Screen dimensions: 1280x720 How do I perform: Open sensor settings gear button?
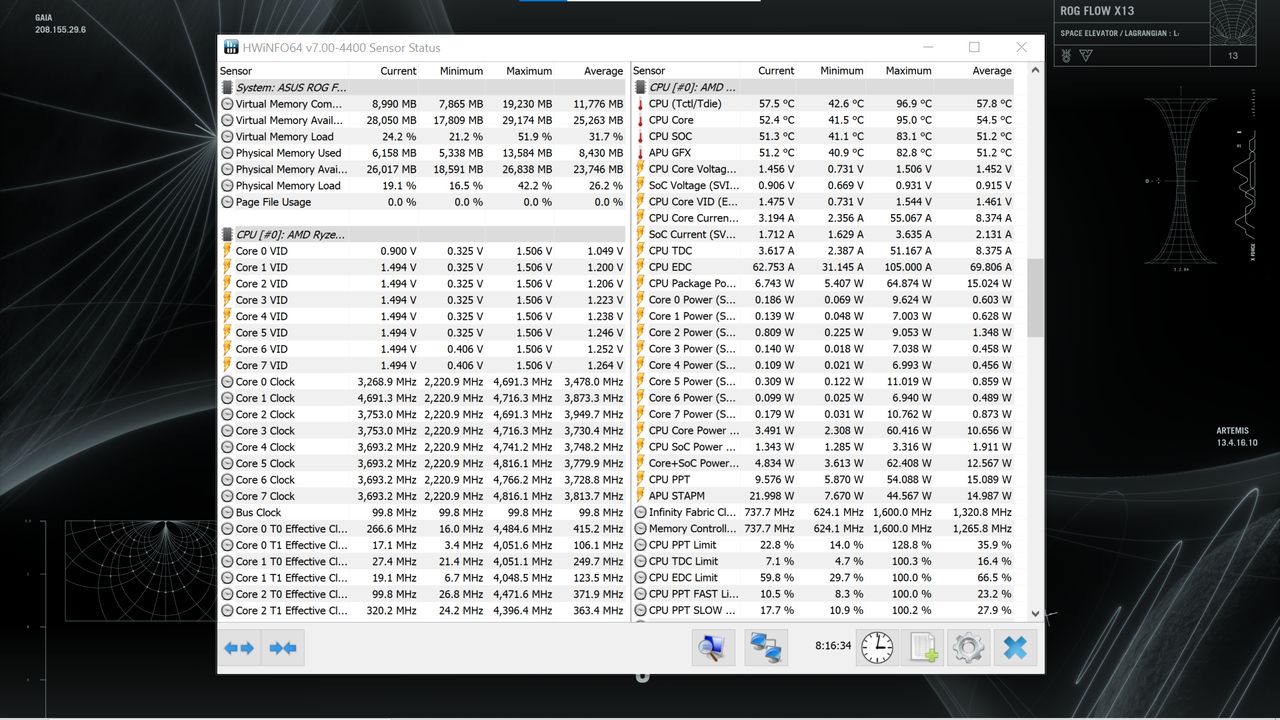[x=968, y=648]
